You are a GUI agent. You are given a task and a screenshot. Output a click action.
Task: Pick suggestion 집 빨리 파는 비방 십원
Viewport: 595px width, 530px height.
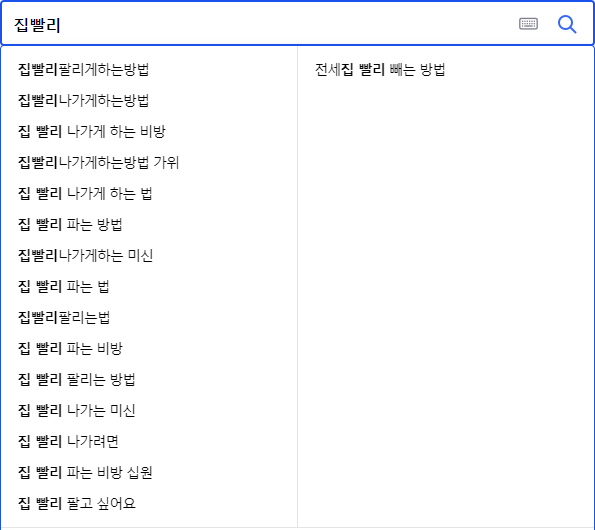click(85, 472)
